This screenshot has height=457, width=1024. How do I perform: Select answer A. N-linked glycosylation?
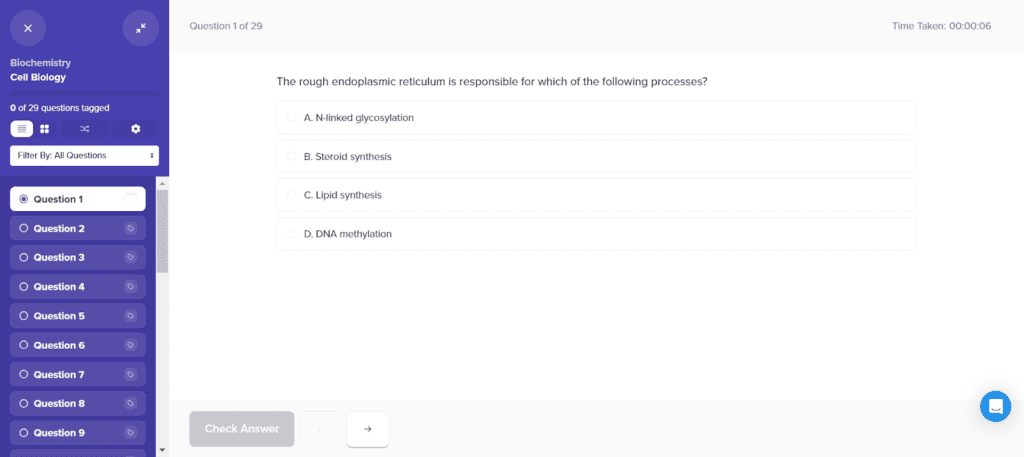coord(596,118)
